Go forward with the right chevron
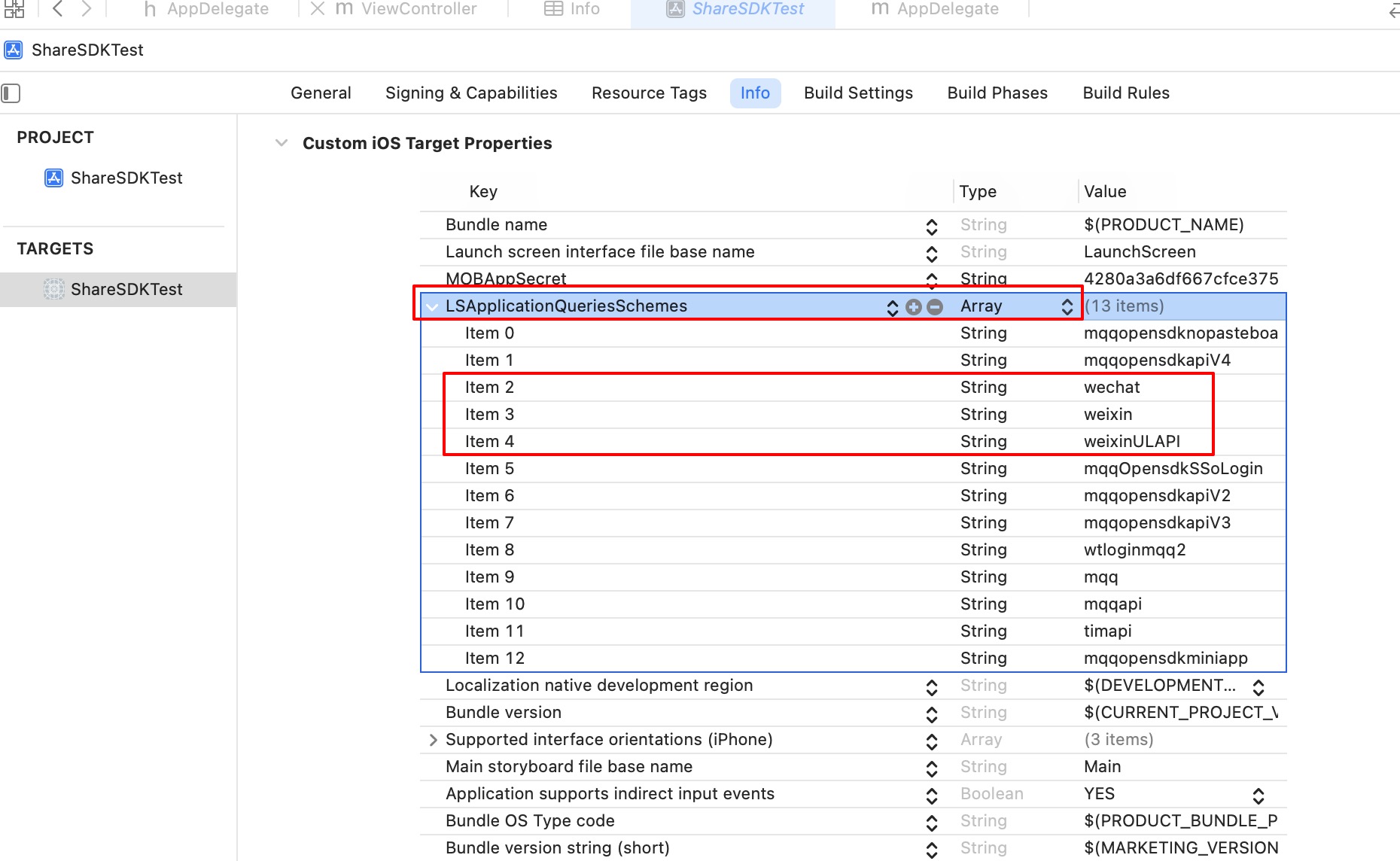The height and width of the screenshot is (861, 1400). point(87,9)
